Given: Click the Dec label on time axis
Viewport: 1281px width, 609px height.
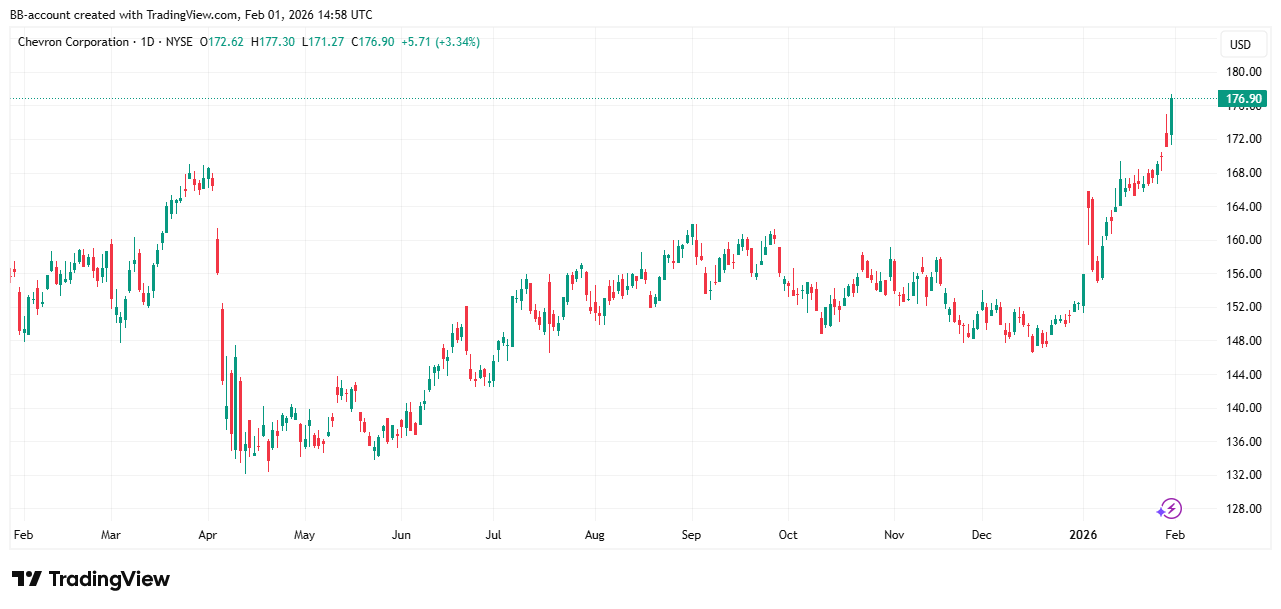Looking at the screenshot, I should click(981, 535).
